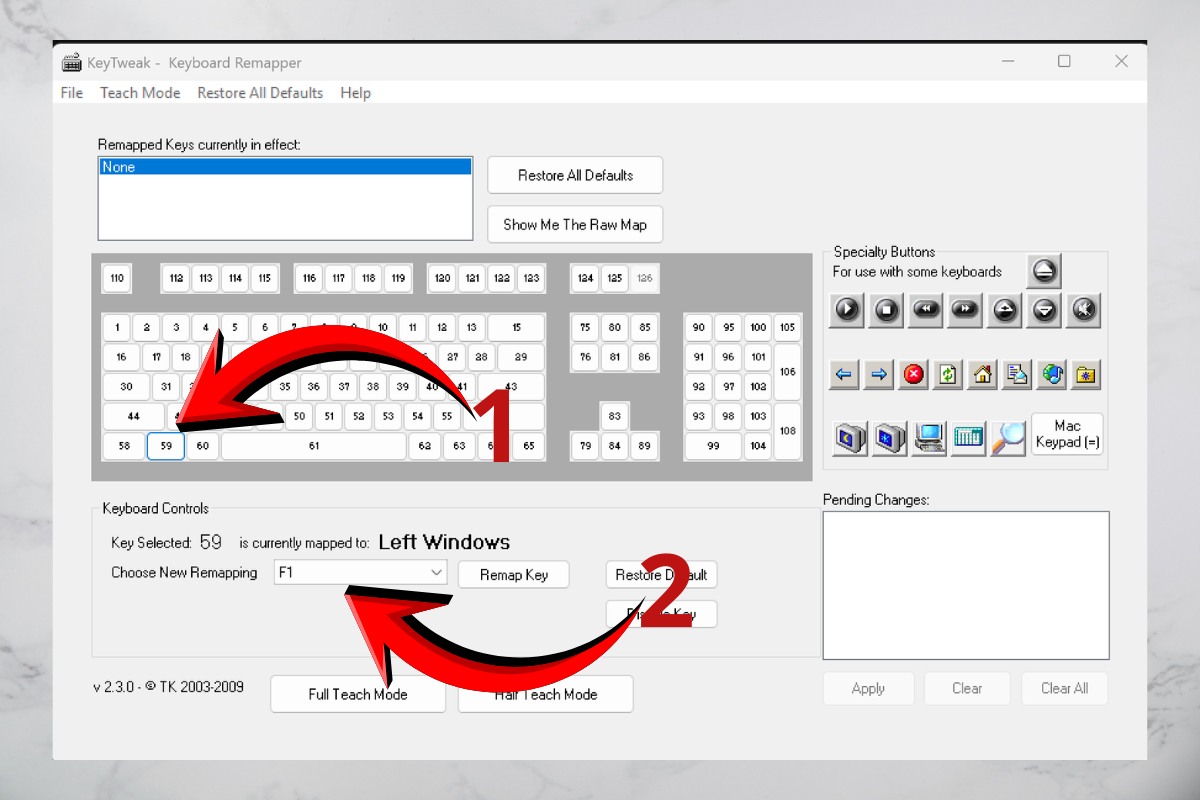This screenshot has width=1200, height=800.
Task: Select the tall numpad key 108
Action: 787,431
